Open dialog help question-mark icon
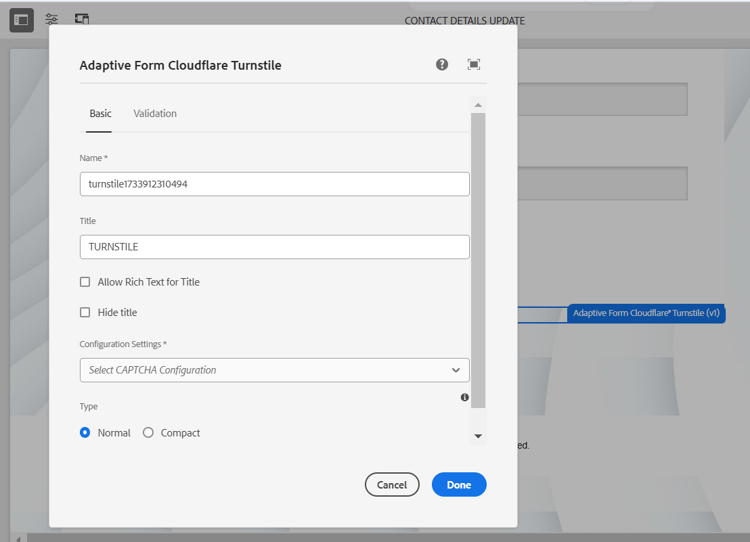 pyautogui.click(x=442, y=65)
